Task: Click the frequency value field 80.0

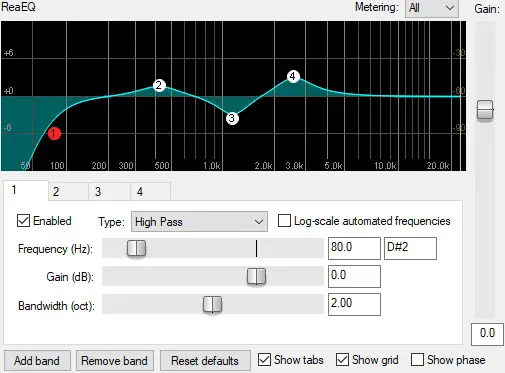Action: pos(354,248)
